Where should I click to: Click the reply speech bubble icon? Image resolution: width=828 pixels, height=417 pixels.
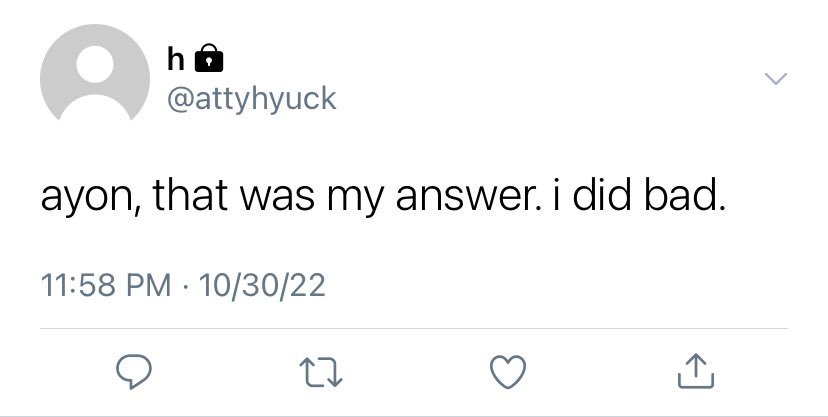pos(134,372)
